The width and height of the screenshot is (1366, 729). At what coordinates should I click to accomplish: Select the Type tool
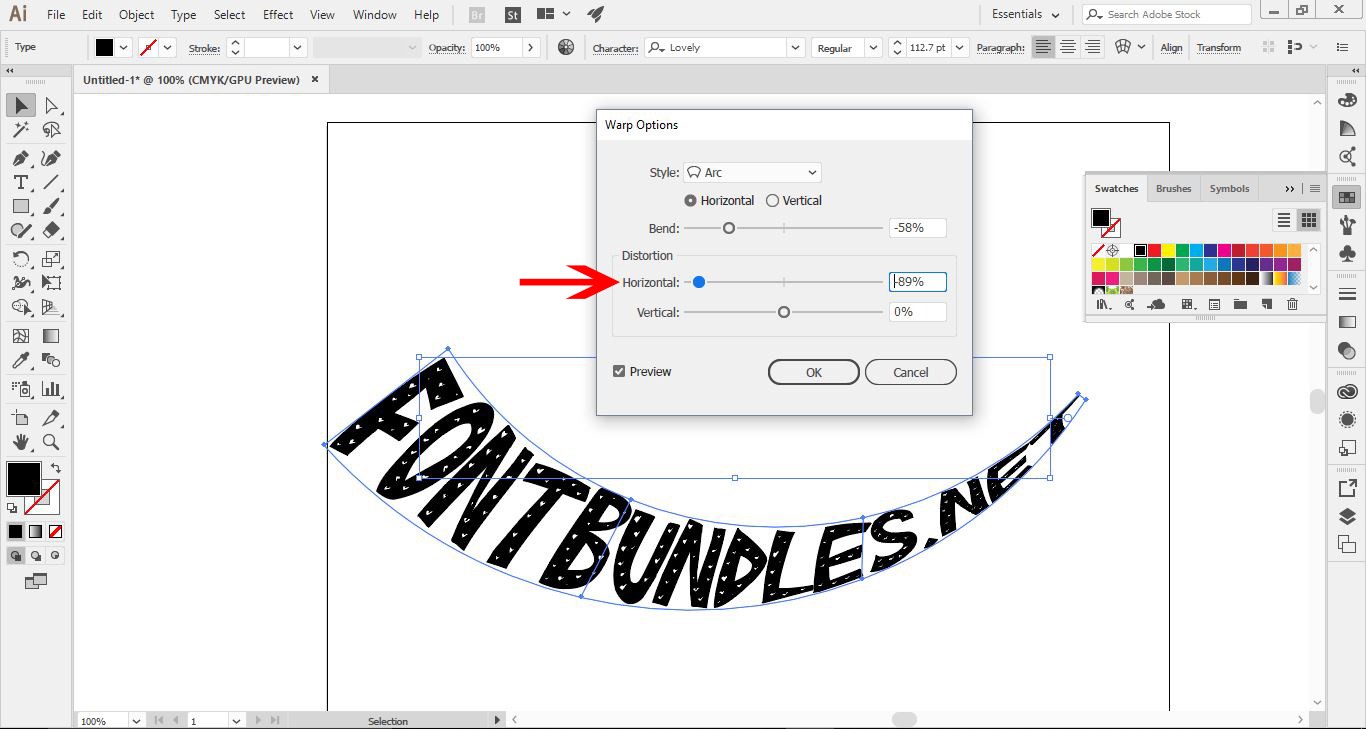pyautogui.click(x=20, y=182)
